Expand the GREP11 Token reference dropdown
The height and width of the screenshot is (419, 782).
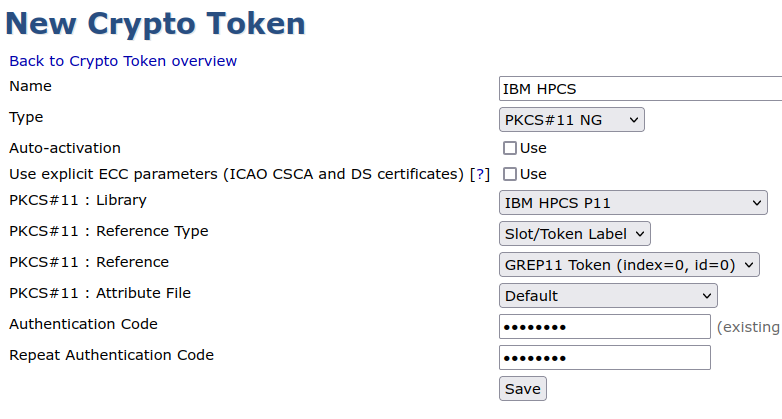[629, 265]
